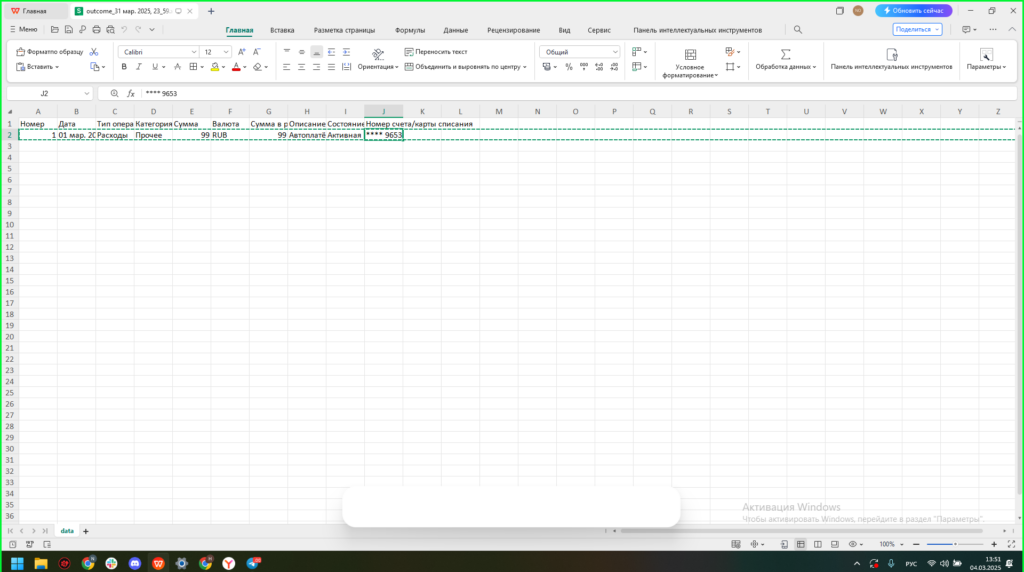Toggle reading mode eye icon
The image size is (1024, 572).
click(853, 544)
